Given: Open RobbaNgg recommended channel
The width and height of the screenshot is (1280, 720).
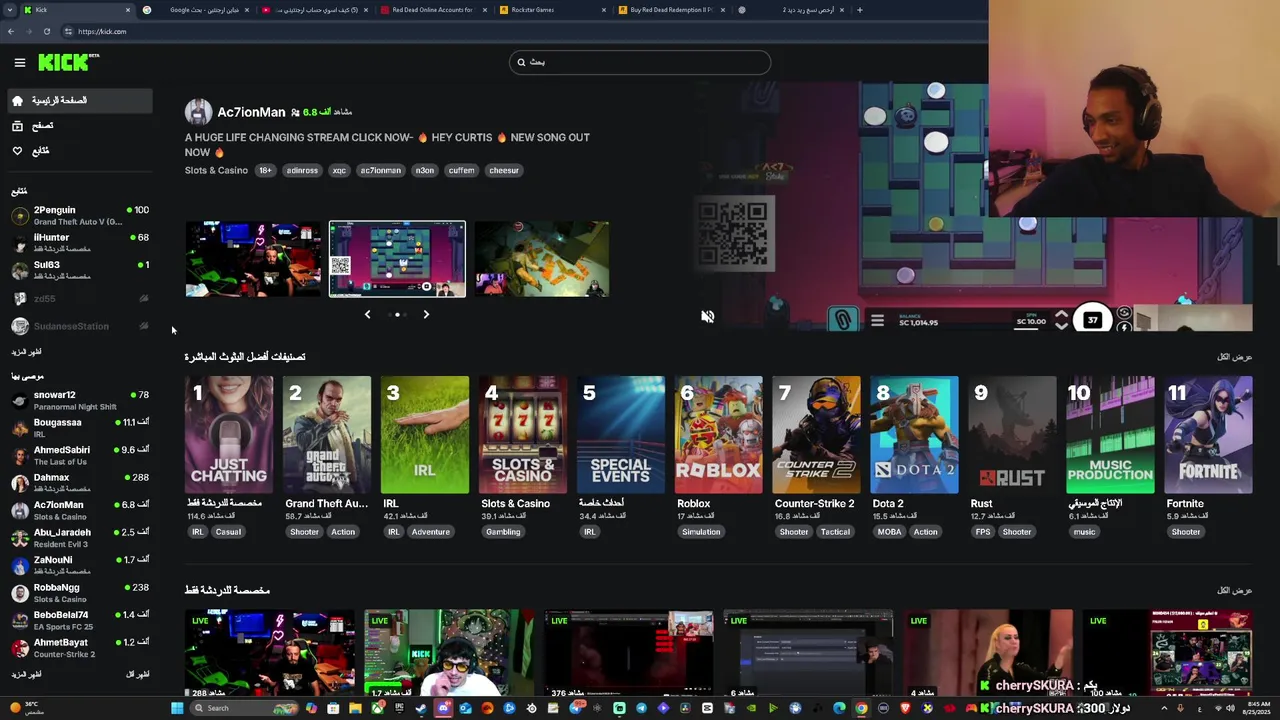Looking at the screenshot, I should [x=78, y=593].
